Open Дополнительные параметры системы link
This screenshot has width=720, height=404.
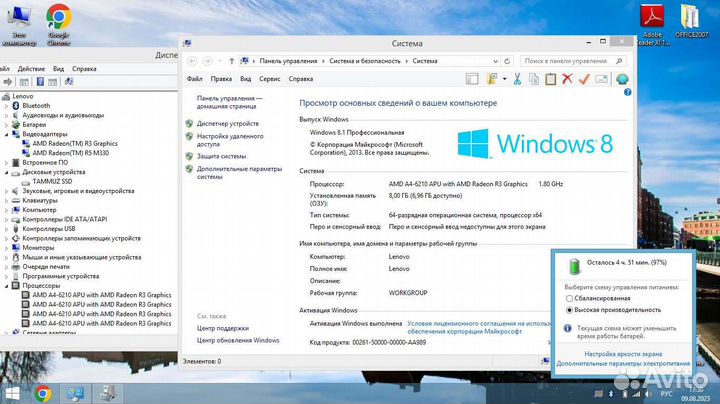click(x=239, y=173)
